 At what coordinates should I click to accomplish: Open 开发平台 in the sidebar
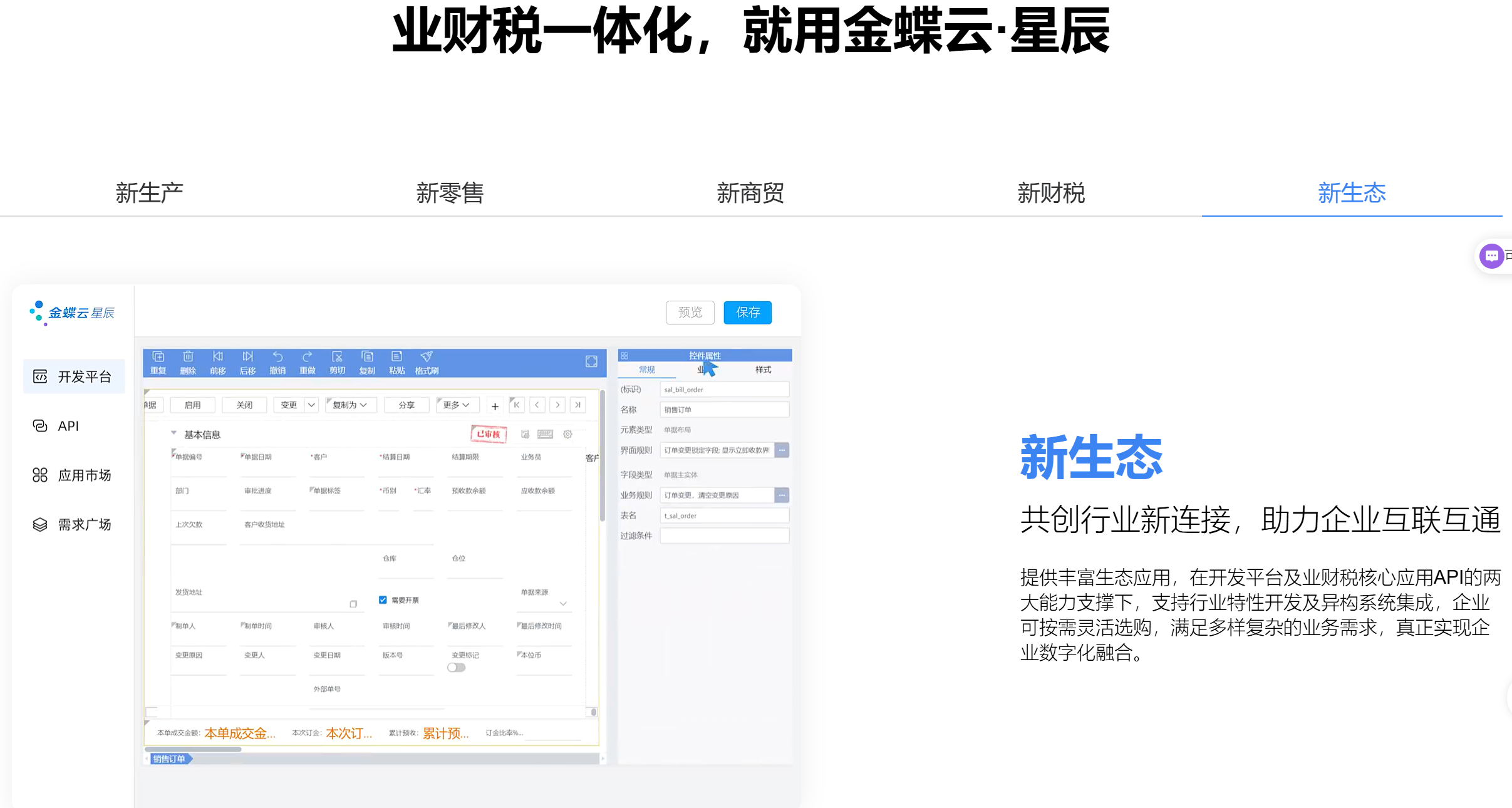point(74,376)
